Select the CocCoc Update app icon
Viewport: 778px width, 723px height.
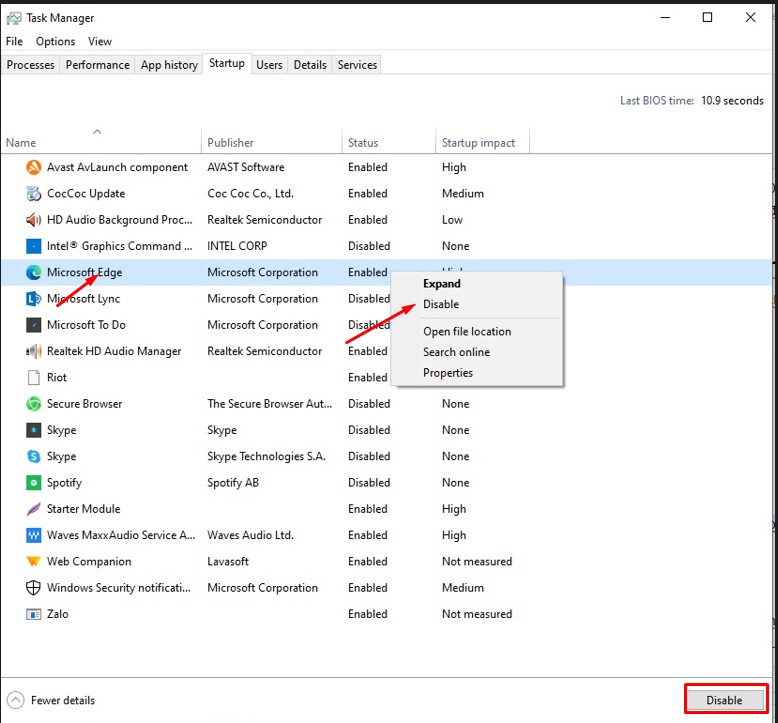point(32,194)
